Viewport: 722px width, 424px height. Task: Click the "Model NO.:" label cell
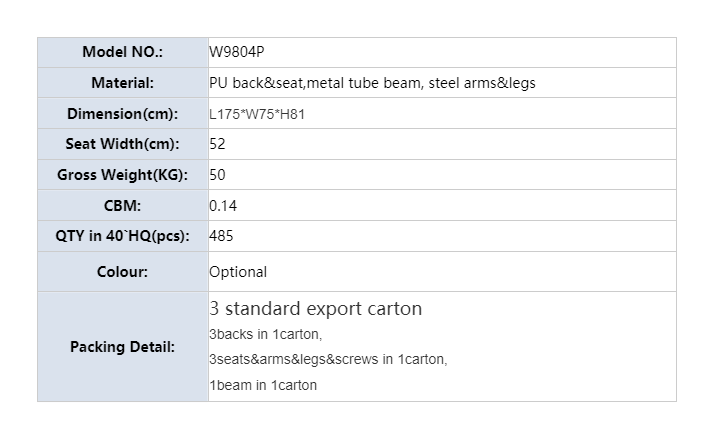[122, 52]
